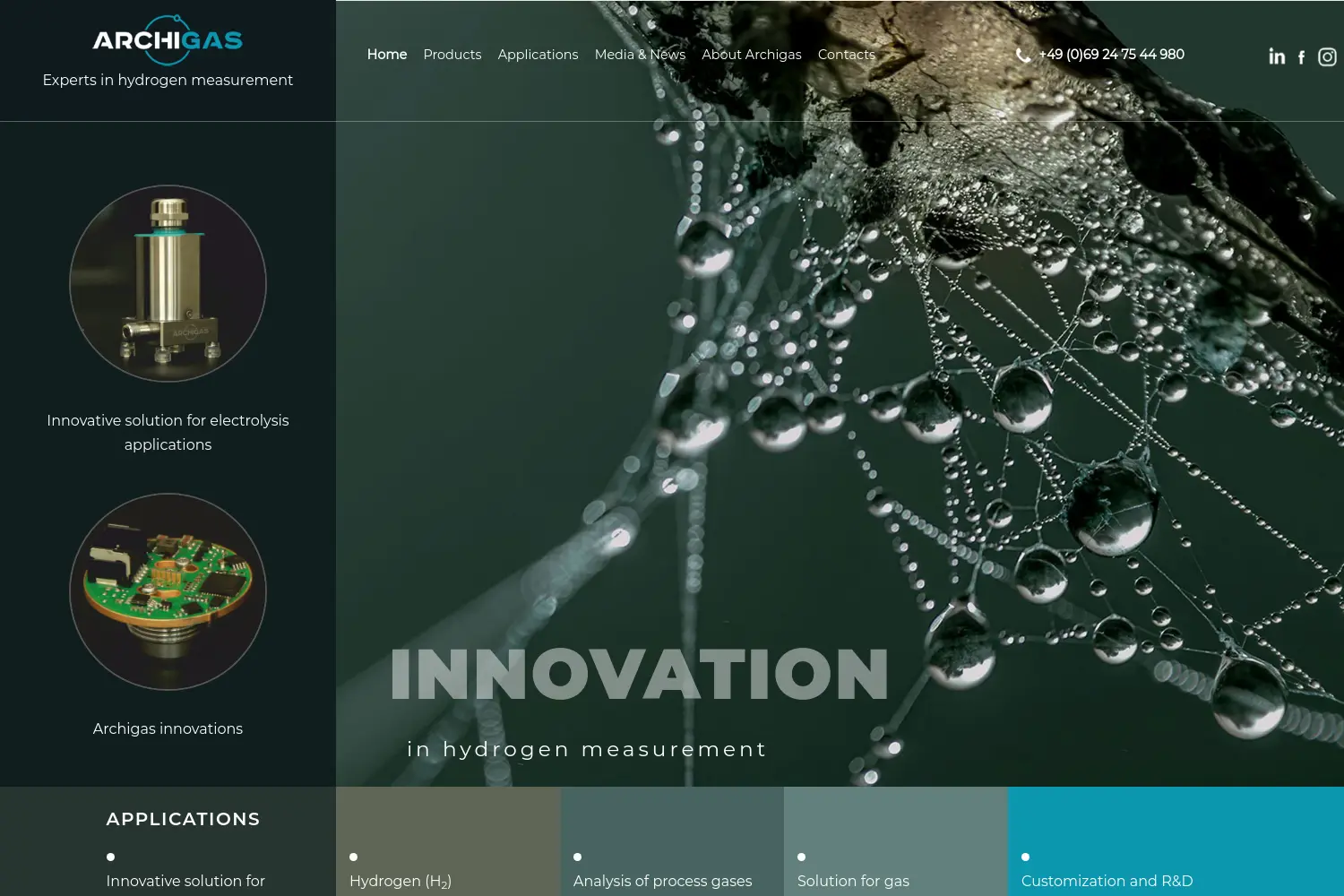This screenshot has height=896, width=1344.
Task: Click the APPLICATIONS heading
Action: [183, 819]
